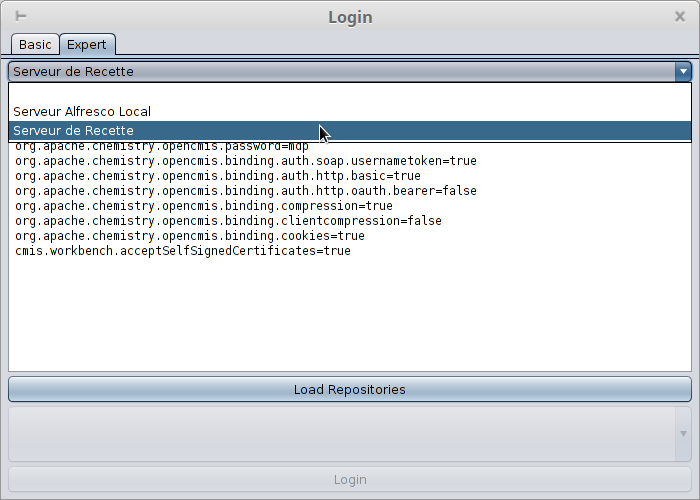Click the binding.compression=true line
This screenshot has height=500, width=700.
[204, 206]
